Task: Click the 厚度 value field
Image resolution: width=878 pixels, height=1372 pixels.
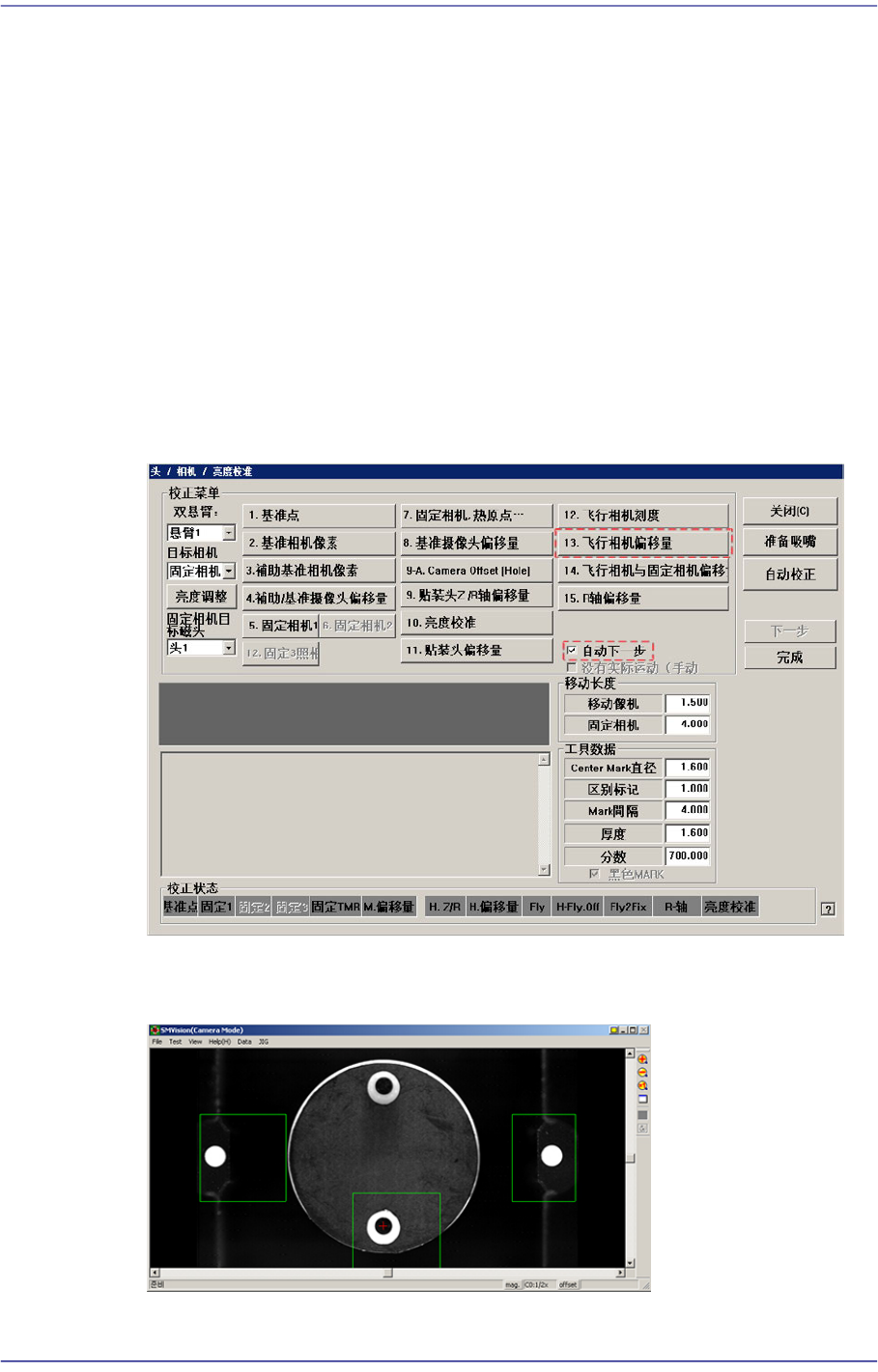Action: tap(688, 833)
